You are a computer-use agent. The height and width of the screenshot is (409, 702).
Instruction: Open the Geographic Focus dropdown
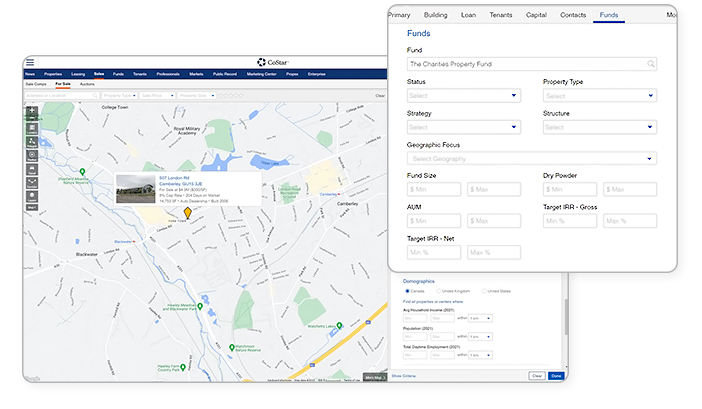(531, 158)
